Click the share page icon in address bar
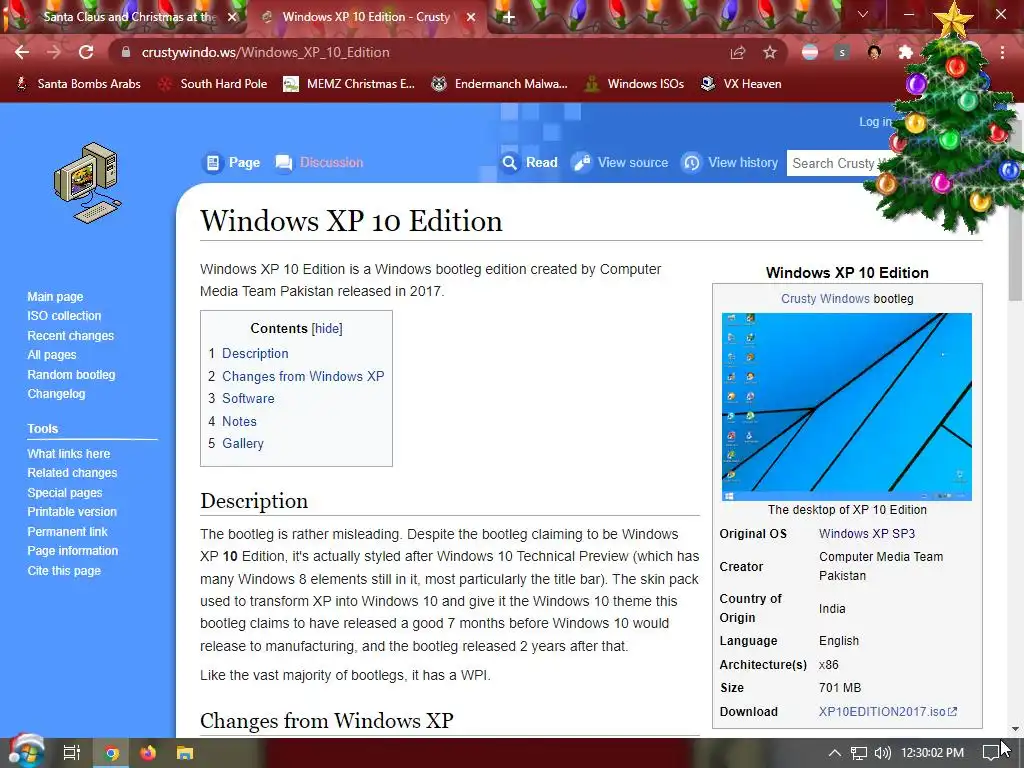The height and width of the screenshot is (768, 1024). 738,52
